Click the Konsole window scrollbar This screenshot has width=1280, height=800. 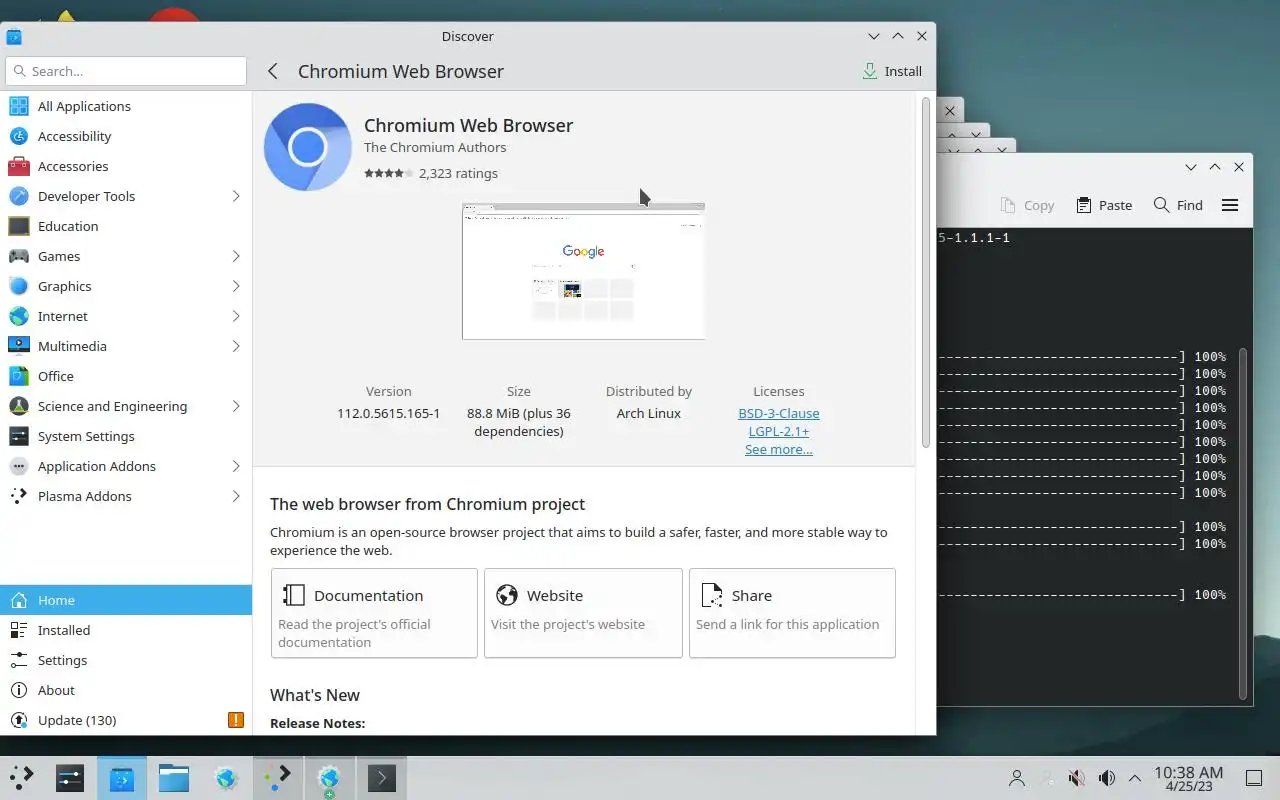1243,523
